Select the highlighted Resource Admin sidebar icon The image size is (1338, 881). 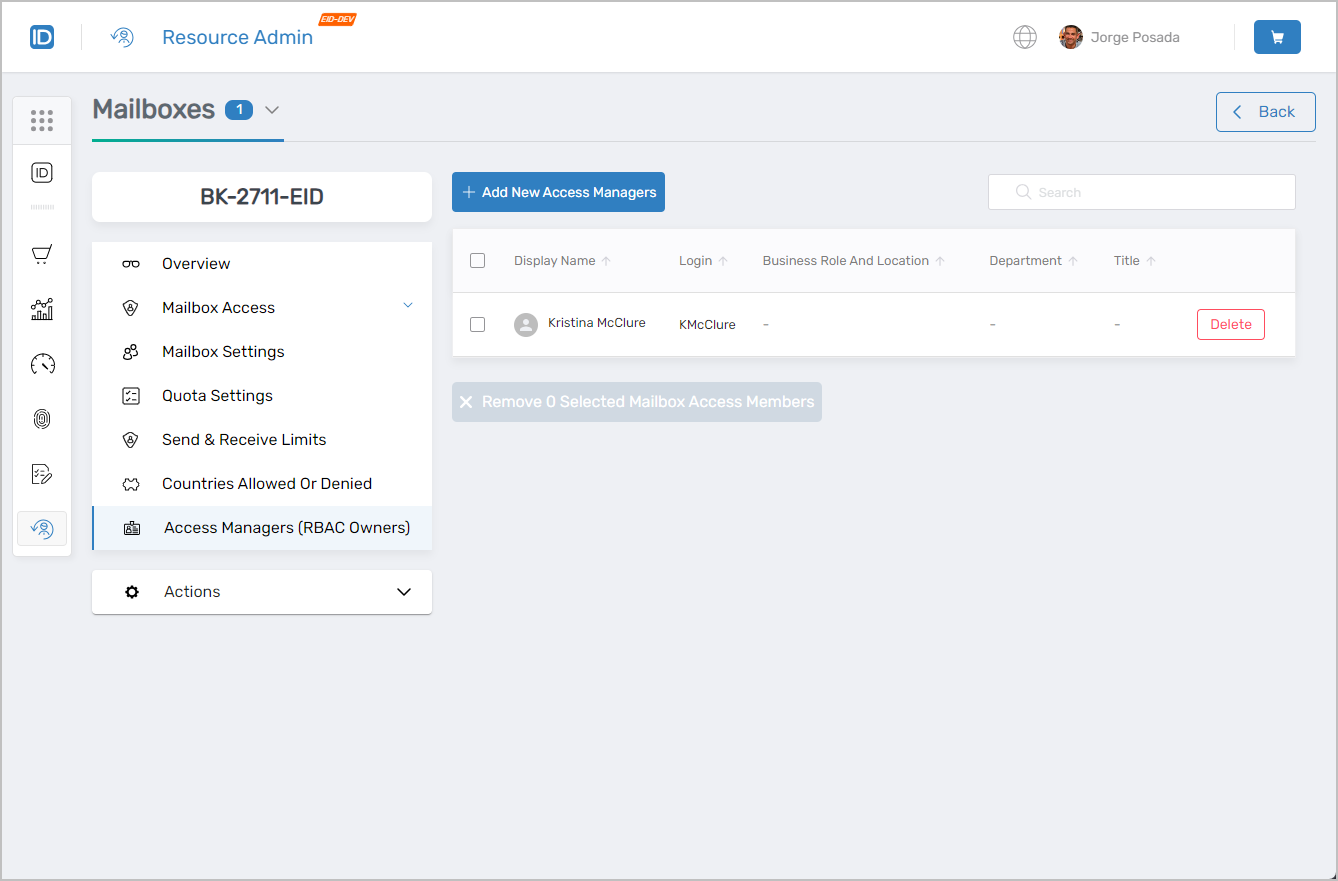pos(41,528)
